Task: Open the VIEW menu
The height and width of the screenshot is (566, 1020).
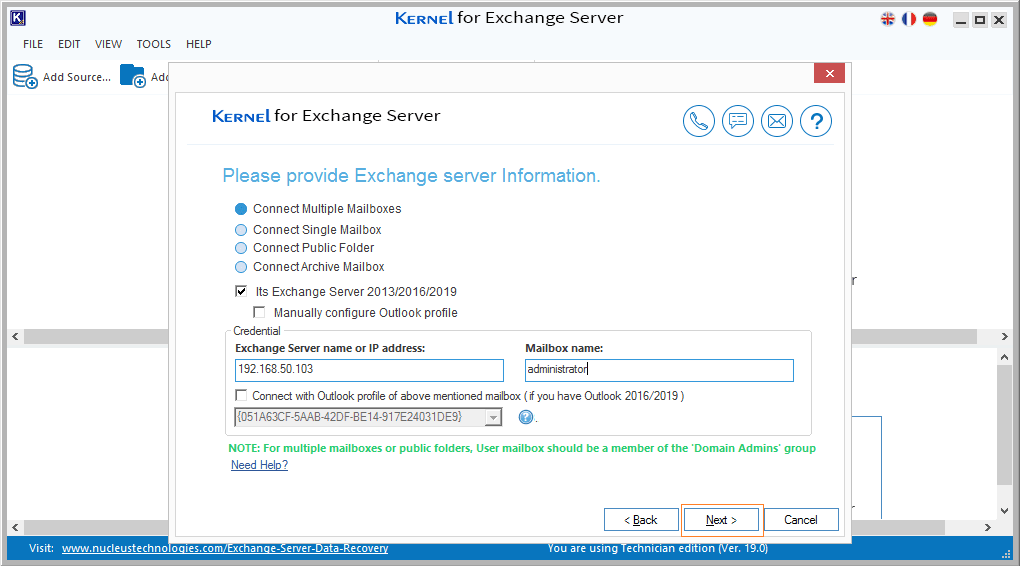Action: (108, 44)
